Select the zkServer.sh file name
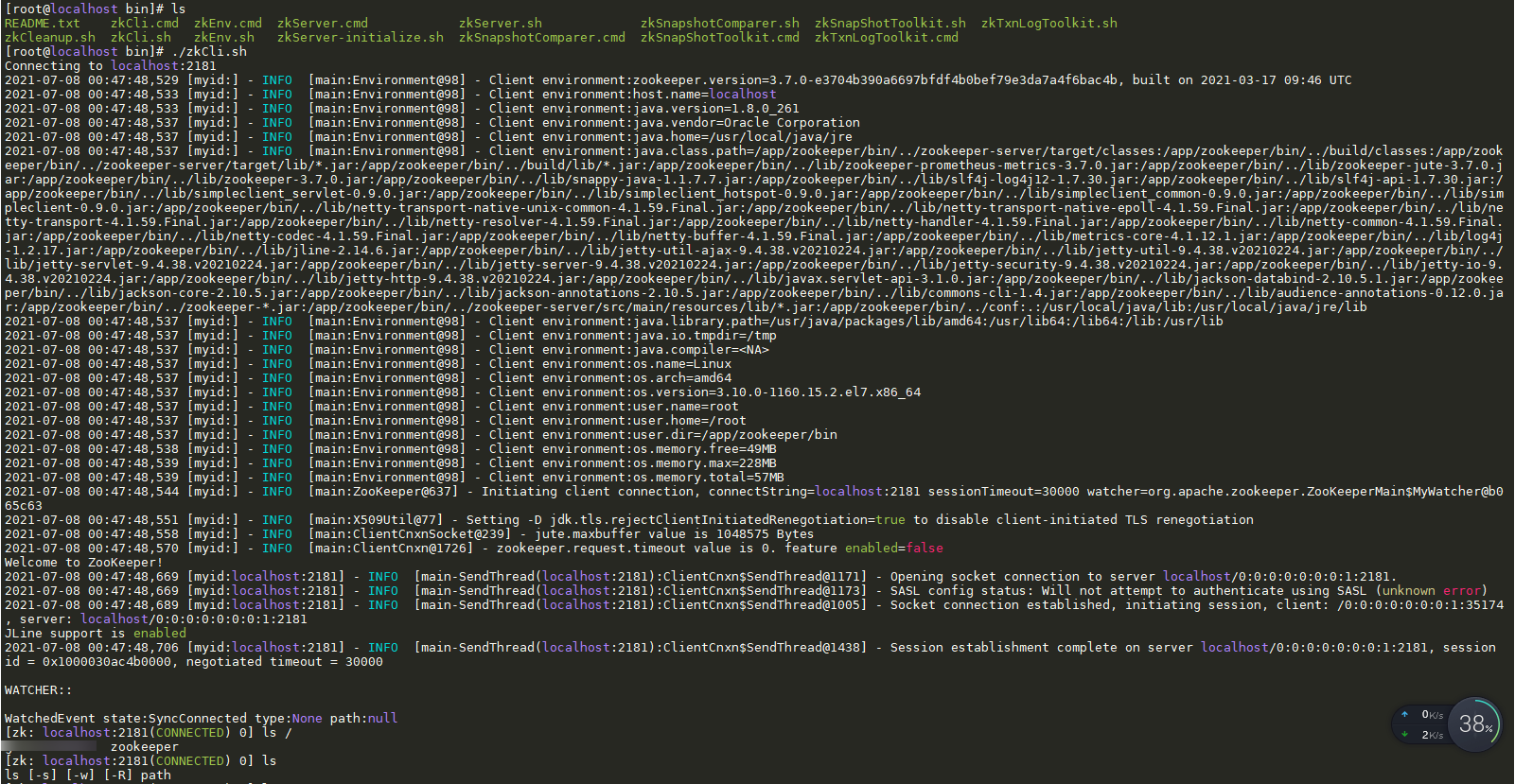1515x784 pixels. [501, 23]
